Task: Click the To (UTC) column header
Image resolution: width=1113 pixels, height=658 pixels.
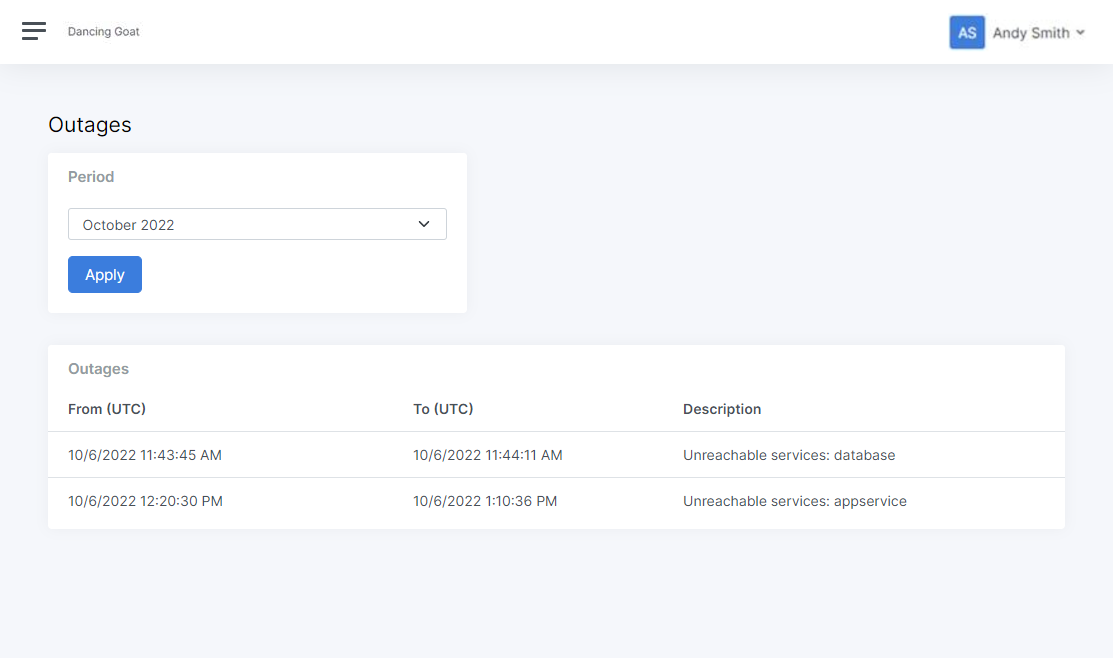Action: pos(443,409)
